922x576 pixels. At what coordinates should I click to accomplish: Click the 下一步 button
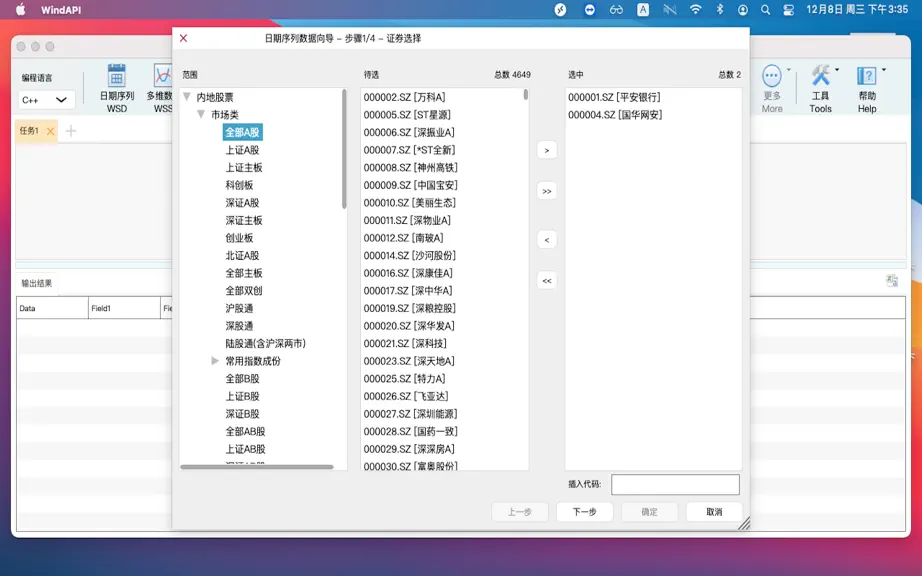(584, 511)
